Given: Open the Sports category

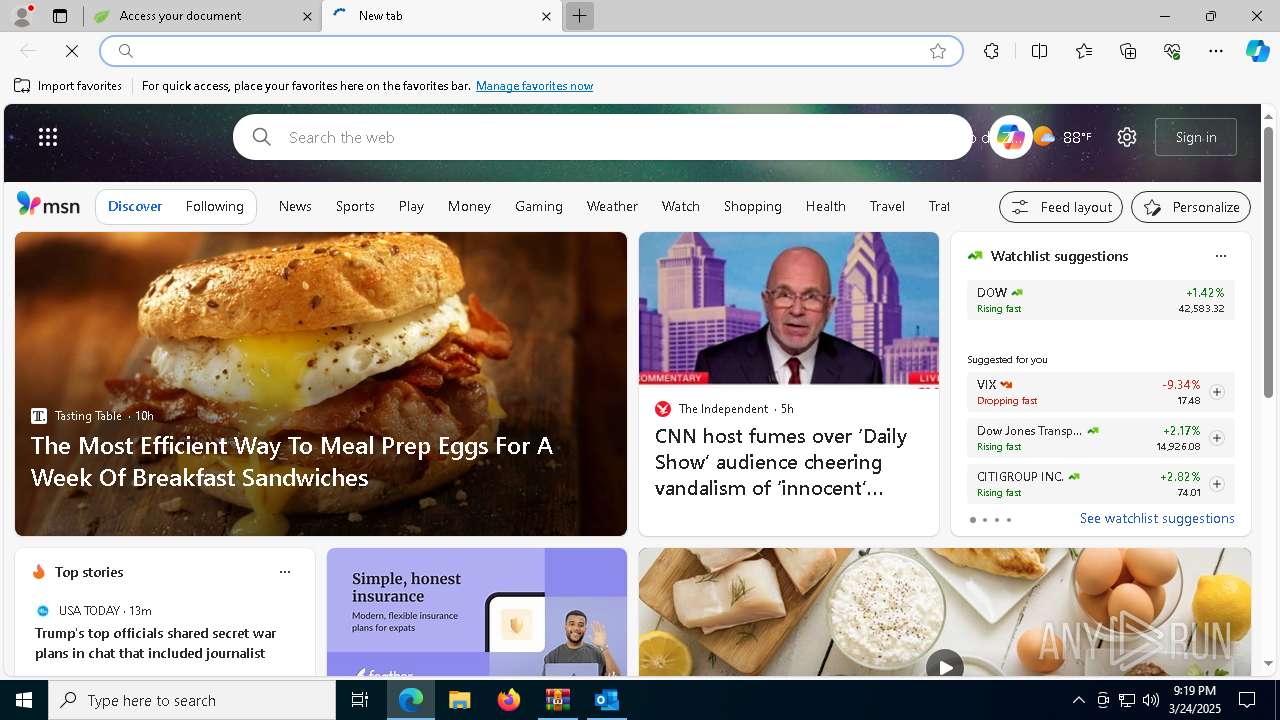Looking at the screenshot, I should pyautogui.click(x=355, y=206).
